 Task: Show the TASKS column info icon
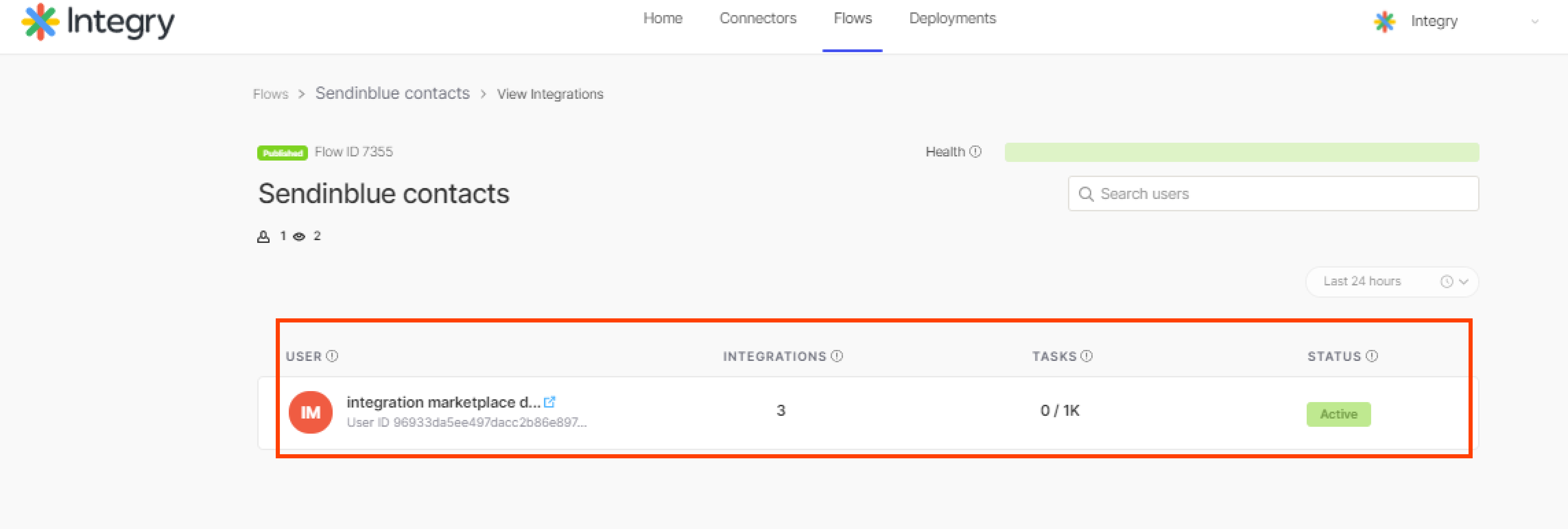(1086, 355)
